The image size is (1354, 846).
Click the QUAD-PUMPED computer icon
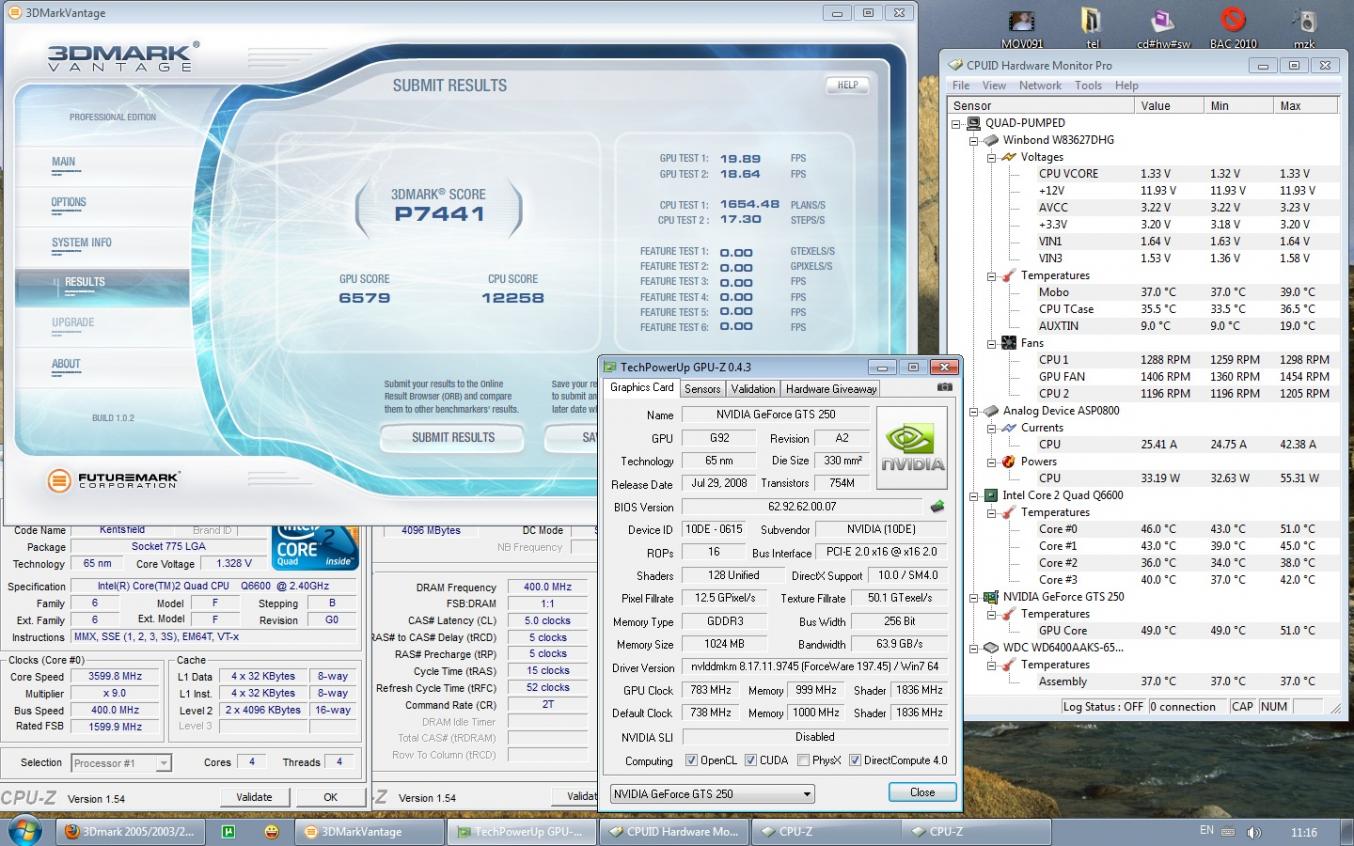(x=974, y=123)
